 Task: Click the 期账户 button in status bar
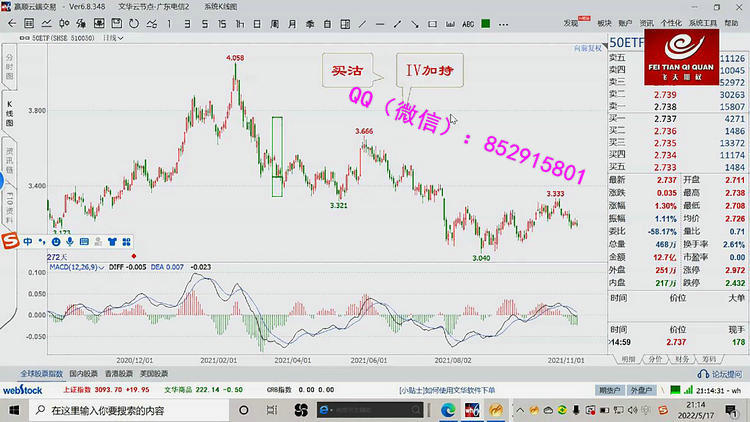coord(609,389)
